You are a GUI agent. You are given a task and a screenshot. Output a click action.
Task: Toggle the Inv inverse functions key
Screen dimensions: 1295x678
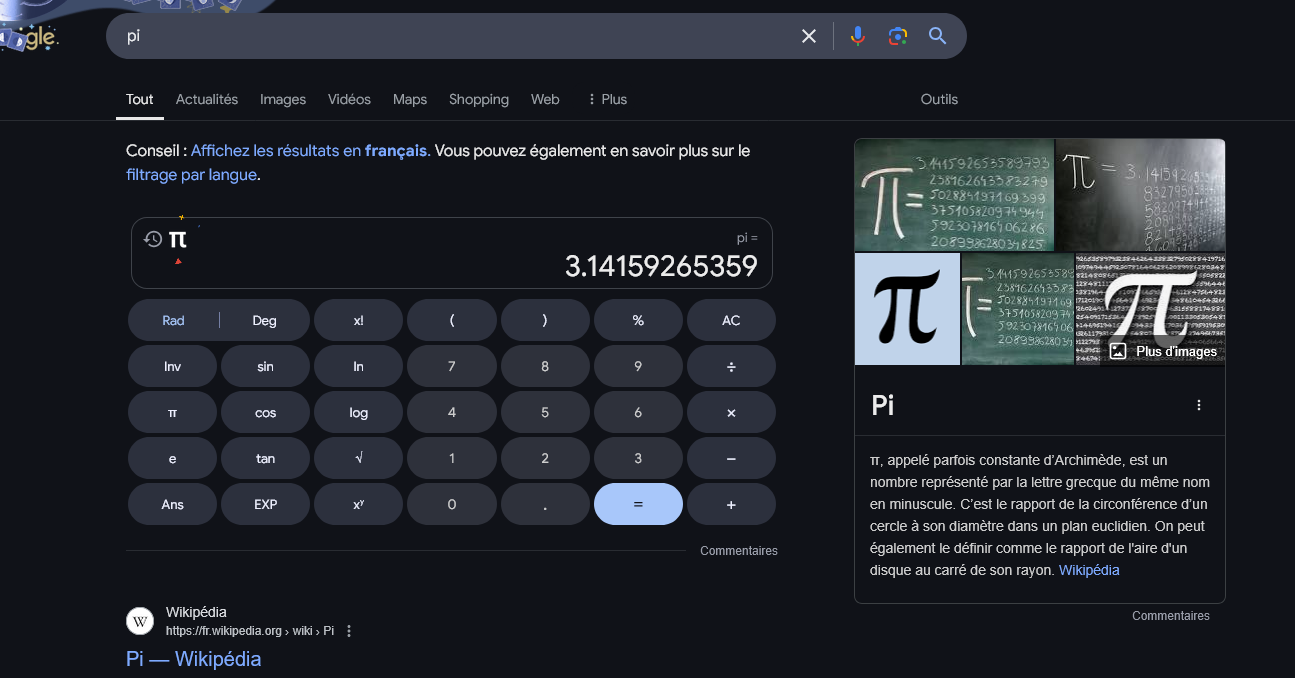(172, 366)
